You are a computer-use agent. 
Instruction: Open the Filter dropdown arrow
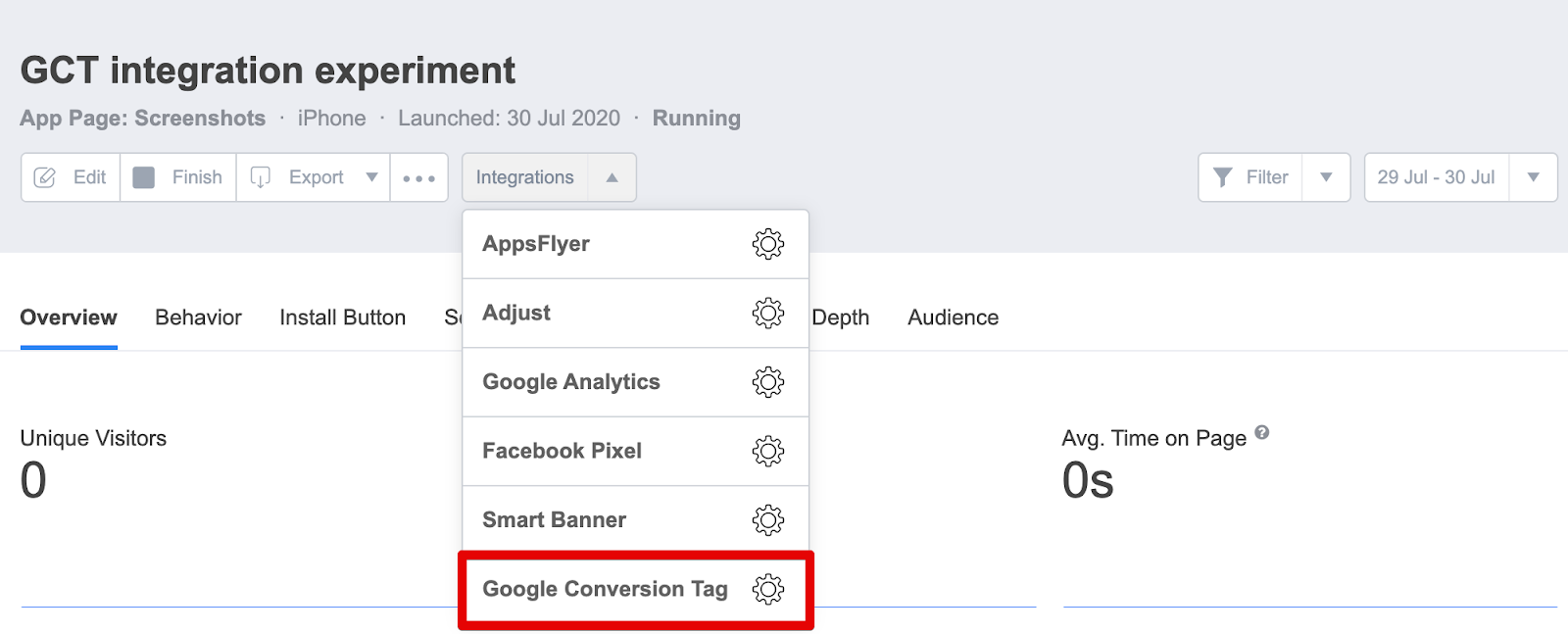1326,177
